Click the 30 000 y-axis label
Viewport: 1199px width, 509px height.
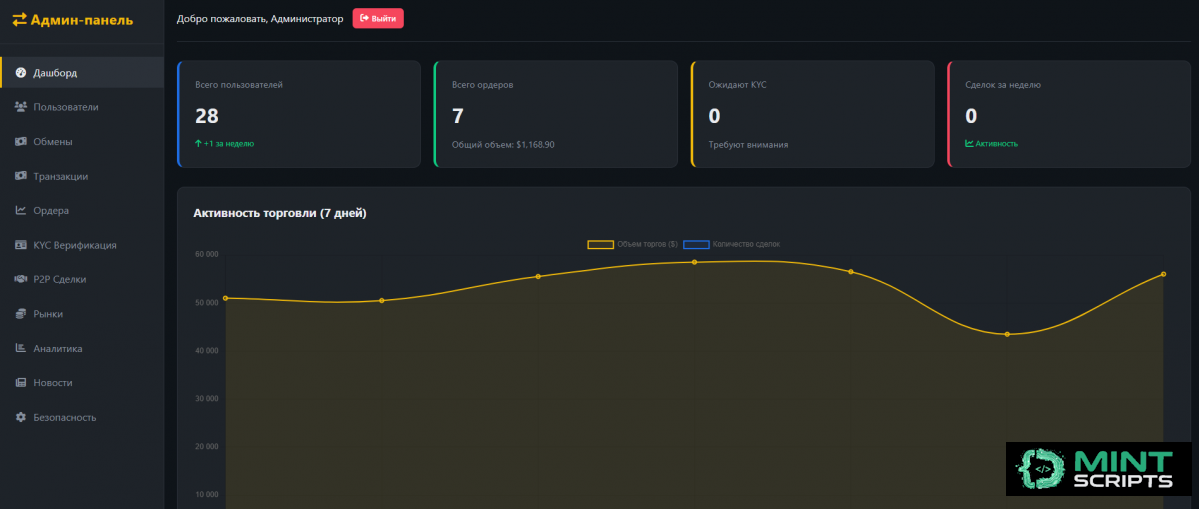click(206, 398)
